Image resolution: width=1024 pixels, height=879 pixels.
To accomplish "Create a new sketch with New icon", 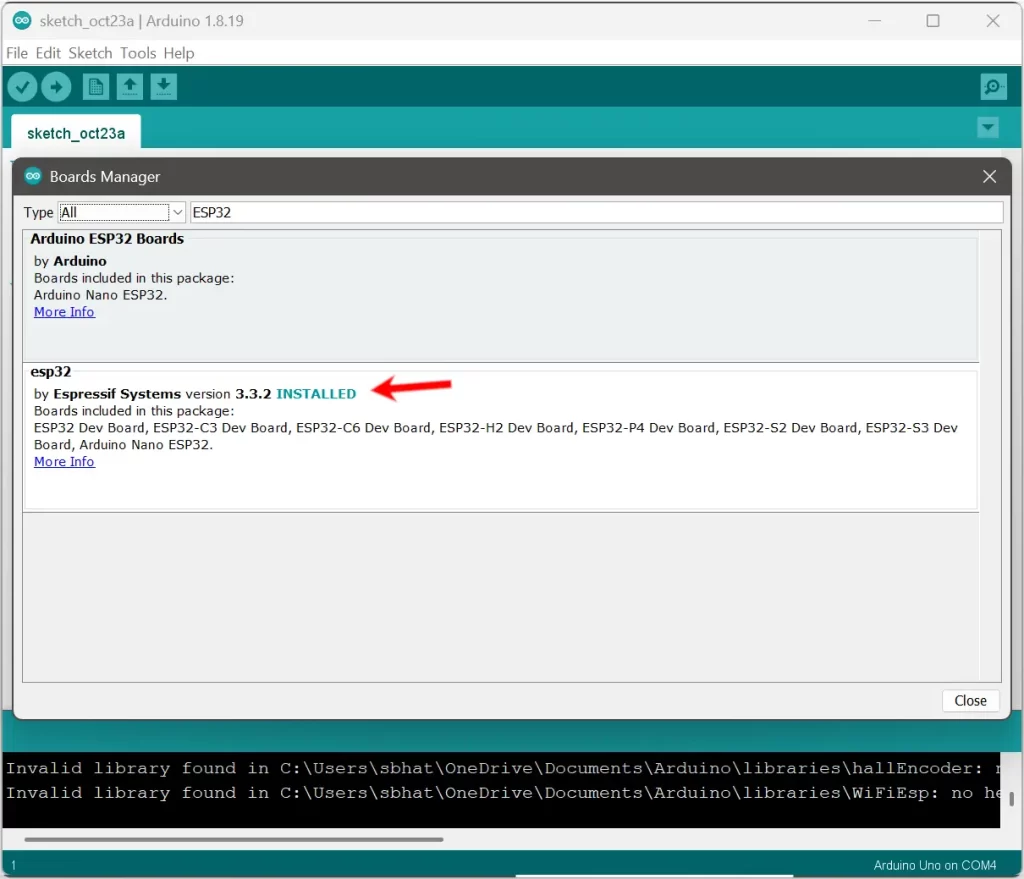I will click(96, 87).
